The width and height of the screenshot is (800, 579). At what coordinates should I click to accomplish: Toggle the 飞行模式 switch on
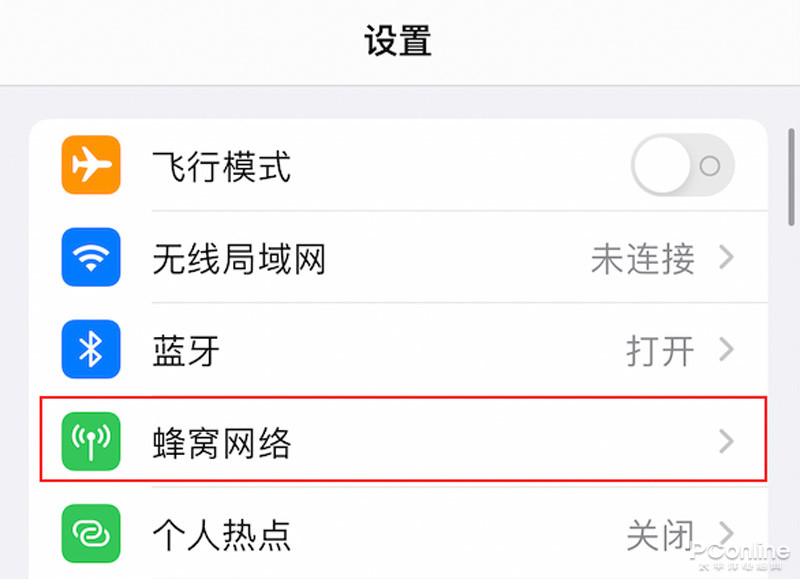tap(683, 166)
